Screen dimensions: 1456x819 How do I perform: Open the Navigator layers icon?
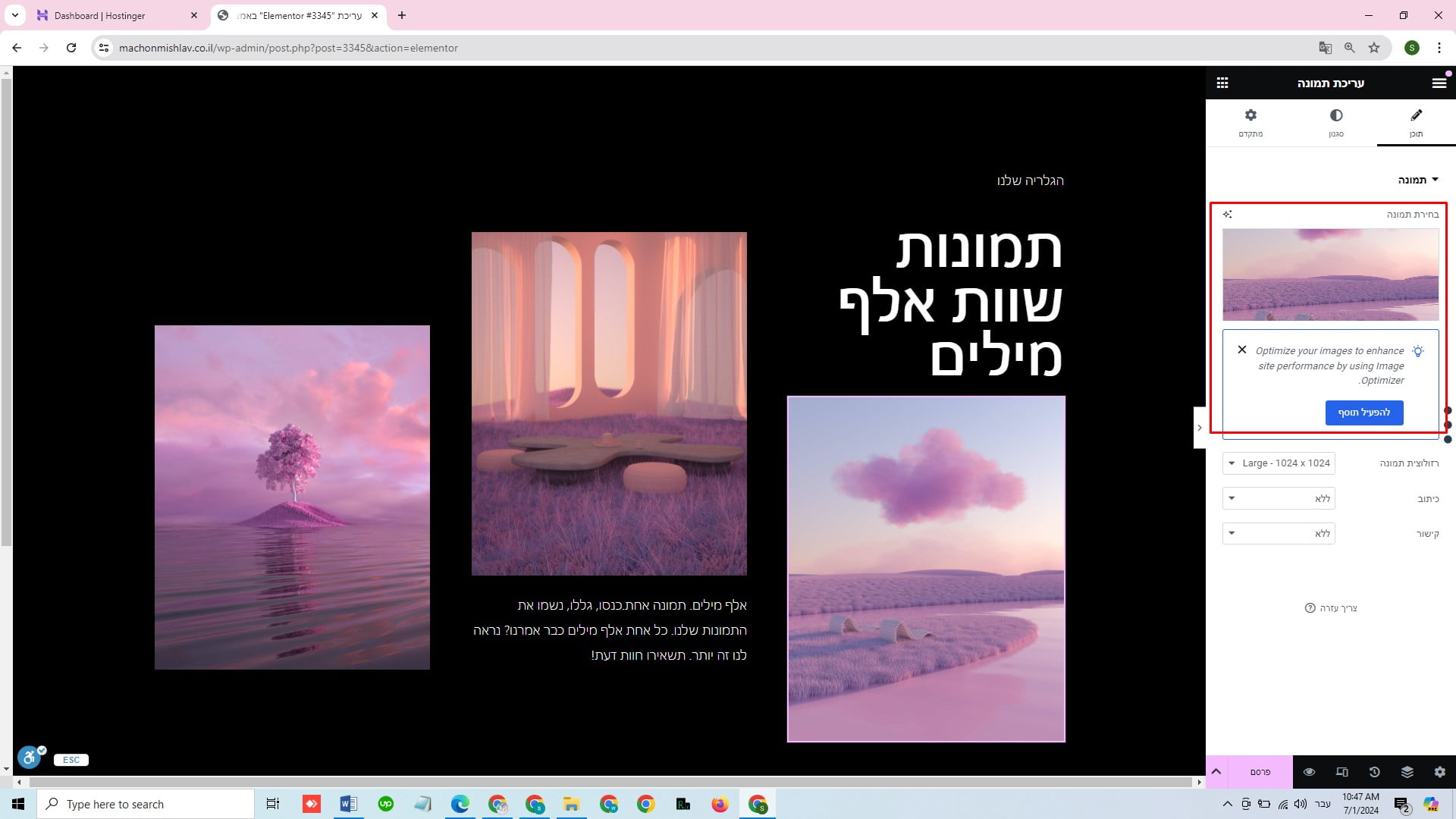[x=1407, y=772]
